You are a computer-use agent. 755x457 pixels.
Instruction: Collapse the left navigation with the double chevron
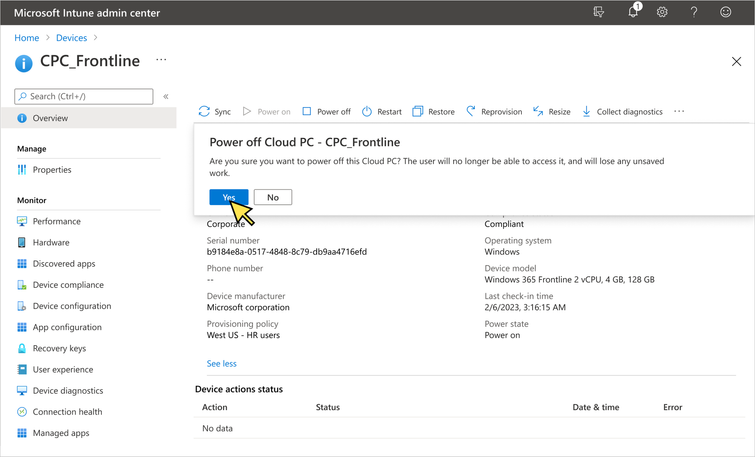[x=166, y=96]
